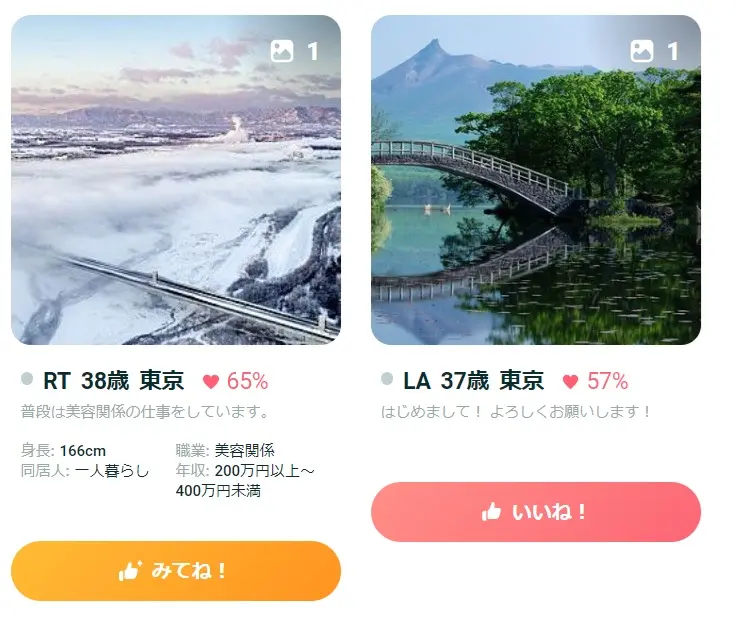
Task: Open the lake bridge profile photo
Action: pos(536,180)
